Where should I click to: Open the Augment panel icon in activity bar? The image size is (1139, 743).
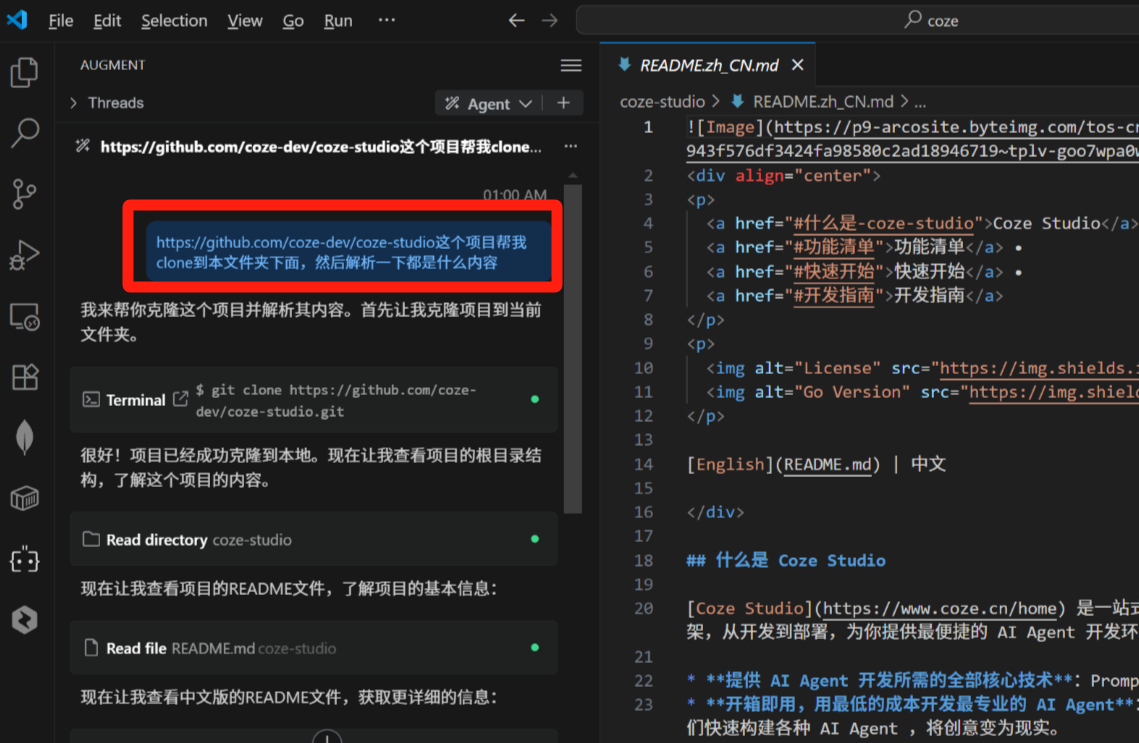point(24,560)
